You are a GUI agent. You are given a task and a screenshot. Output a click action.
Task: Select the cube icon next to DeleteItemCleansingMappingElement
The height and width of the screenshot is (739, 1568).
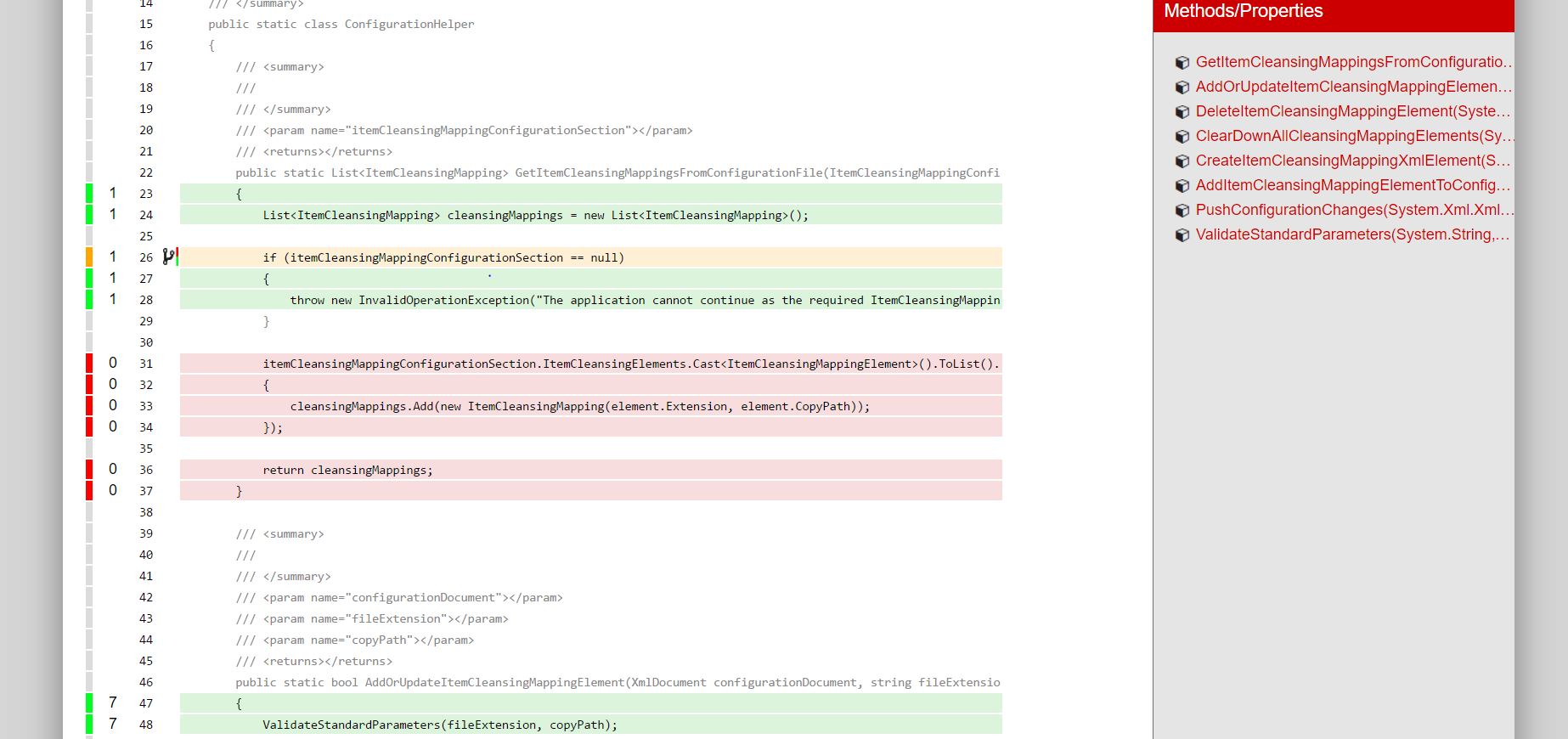tap(1182, 112)
